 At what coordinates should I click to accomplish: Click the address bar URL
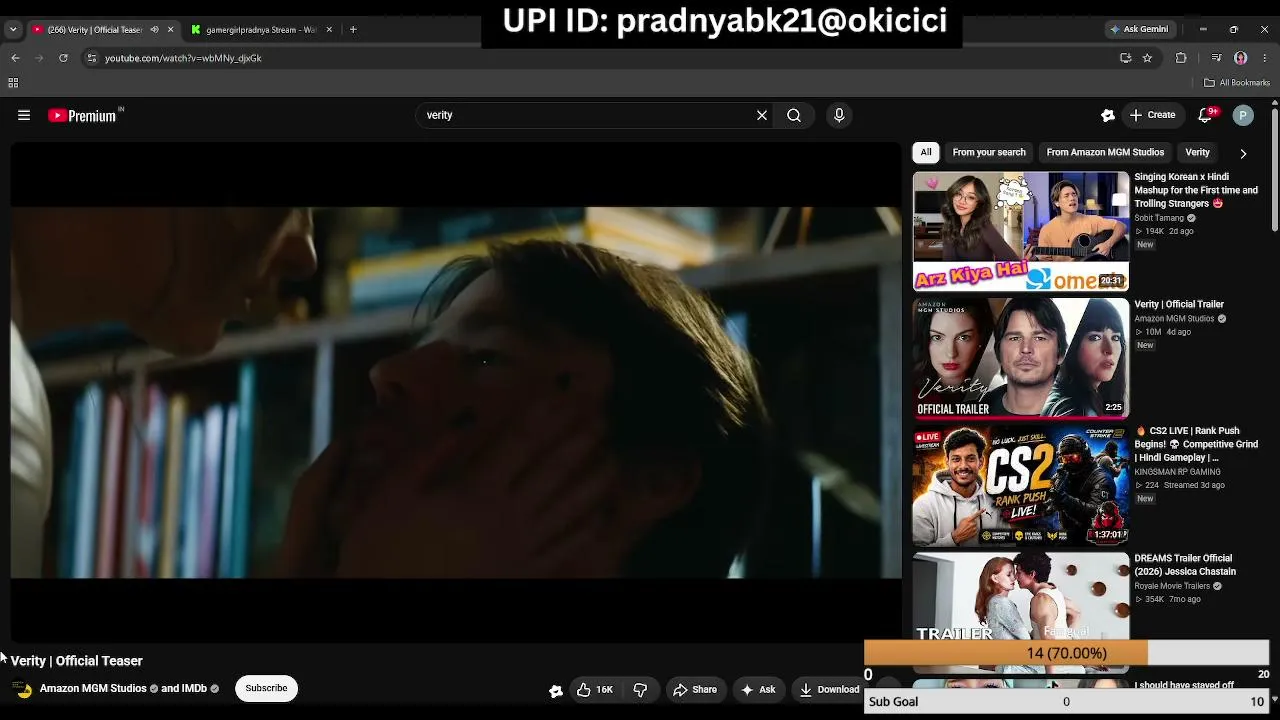(x=183, y=58)
